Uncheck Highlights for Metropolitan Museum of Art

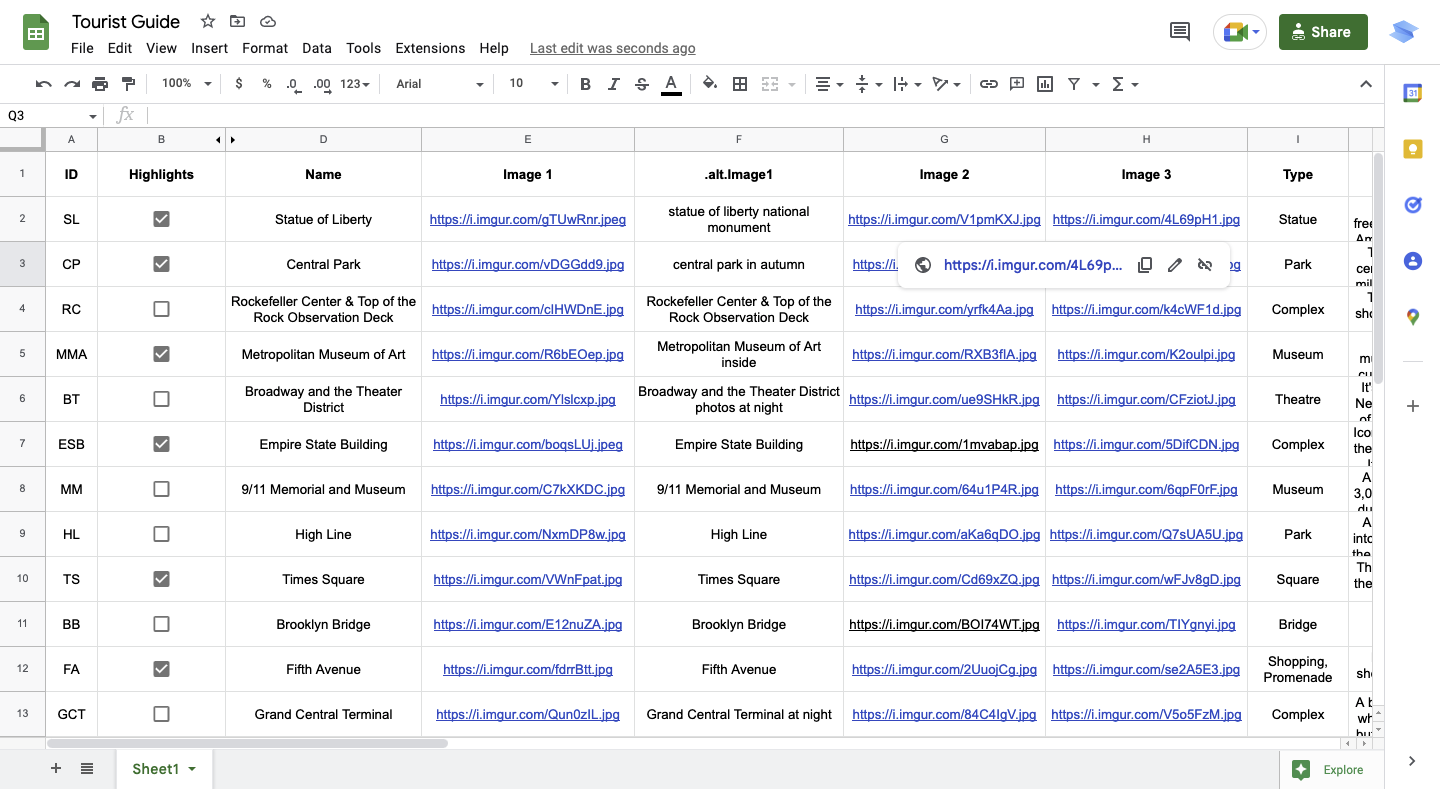point(161,354)
